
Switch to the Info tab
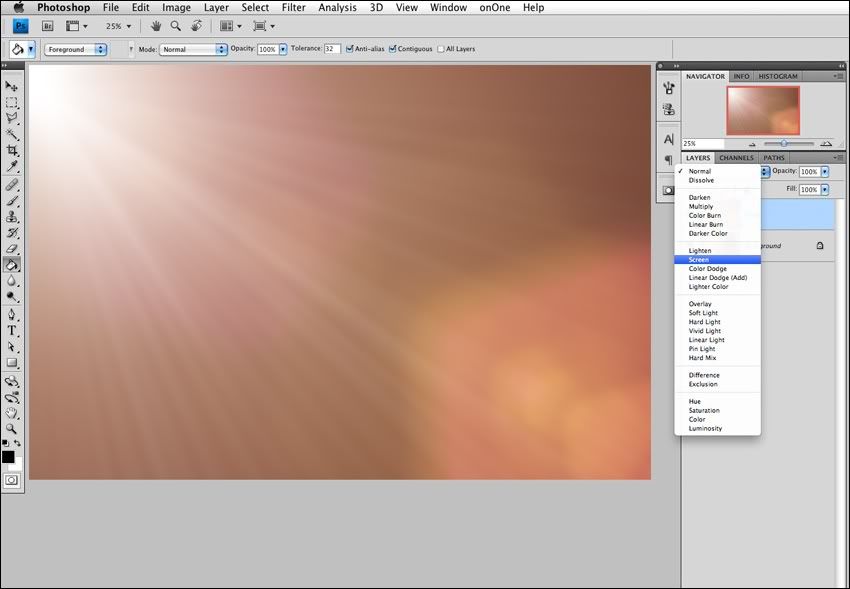pyautogui.click(x=741, y=76)
